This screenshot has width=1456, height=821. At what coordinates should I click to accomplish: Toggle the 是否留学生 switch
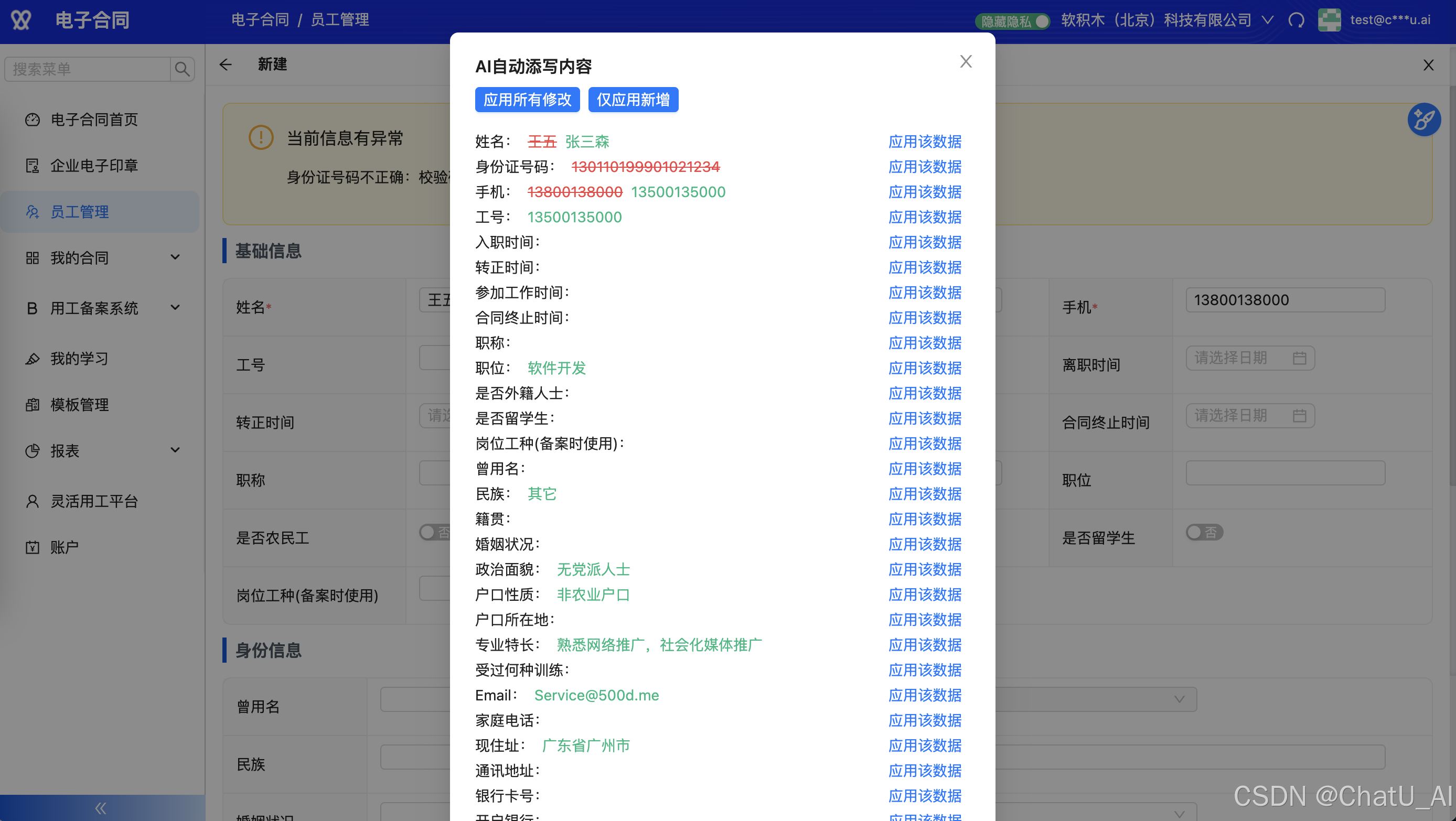pos(1204,532)
